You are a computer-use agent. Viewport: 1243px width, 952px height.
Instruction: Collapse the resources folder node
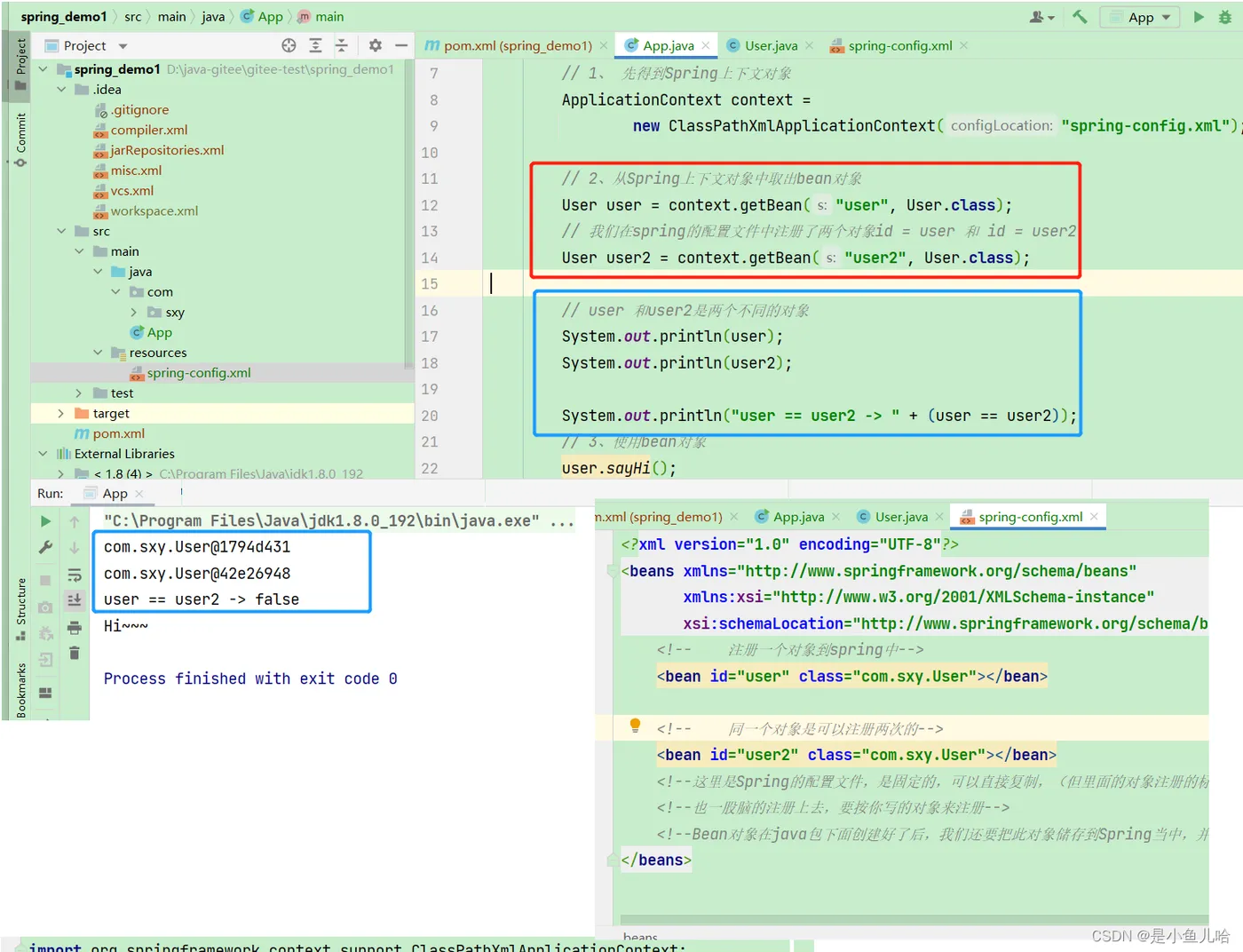point(98,353)
